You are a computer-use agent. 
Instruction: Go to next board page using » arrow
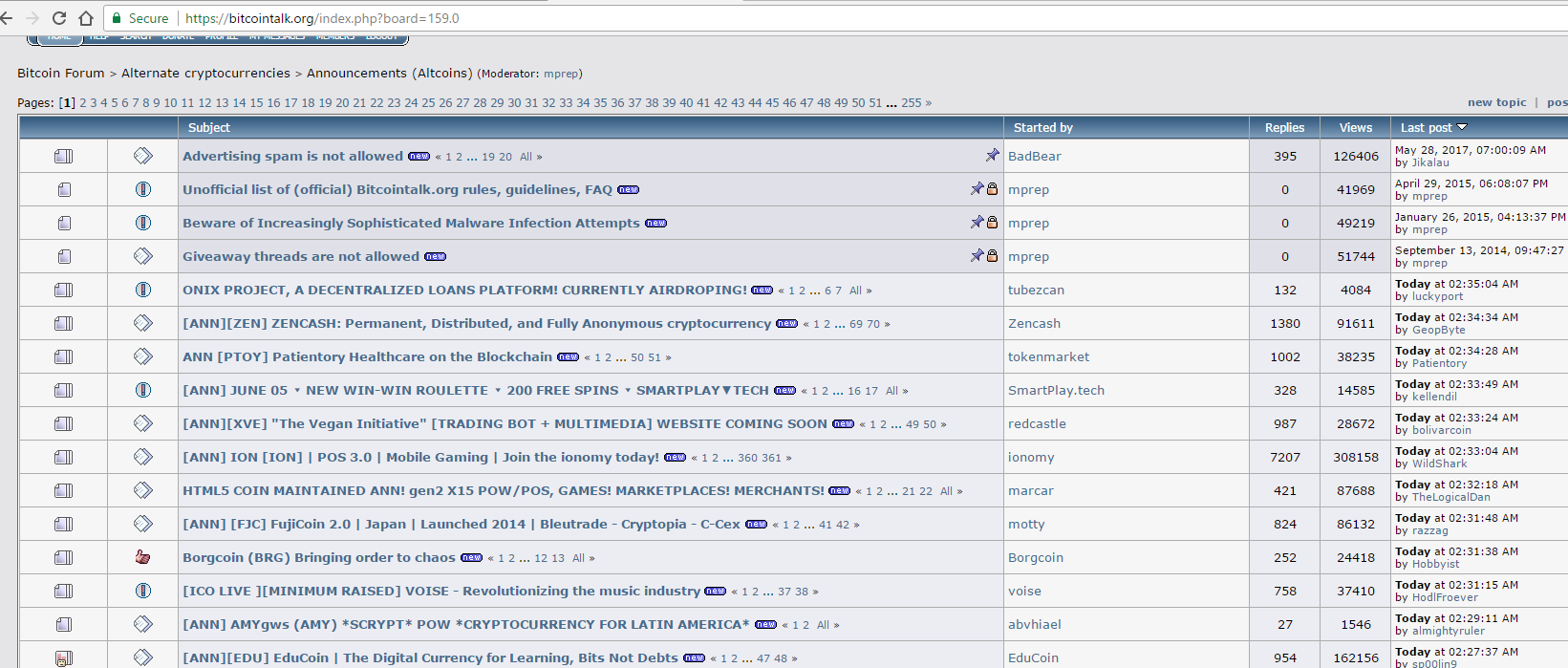928,103
